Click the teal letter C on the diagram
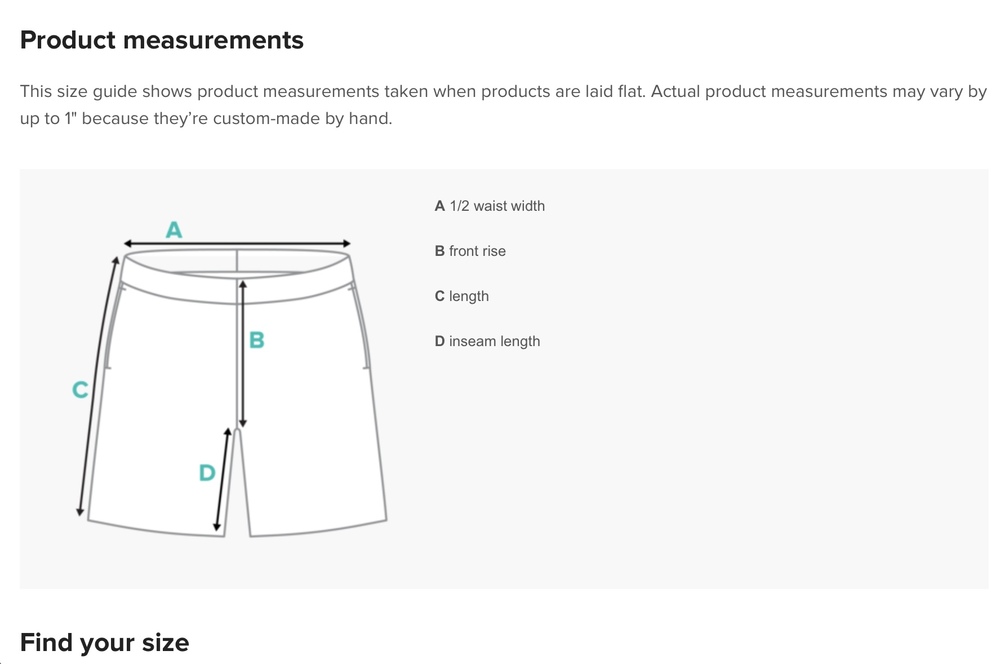1005x664 pixels. [81, 390]
